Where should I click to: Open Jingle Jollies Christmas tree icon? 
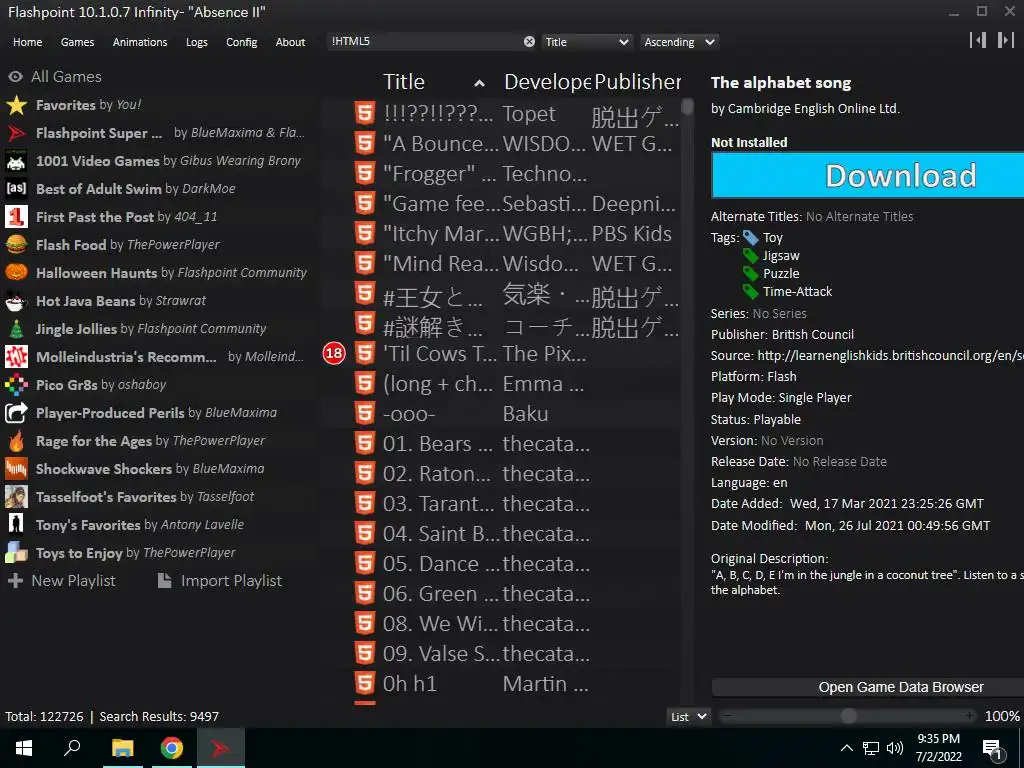pos(16,329)
